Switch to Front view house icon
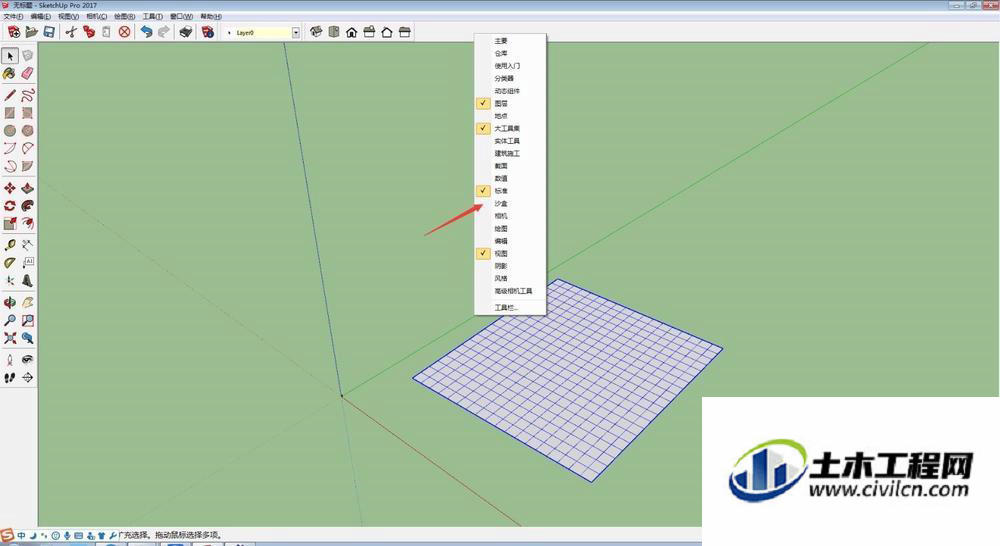1000x546 pixels. click(x=351, y=32)
